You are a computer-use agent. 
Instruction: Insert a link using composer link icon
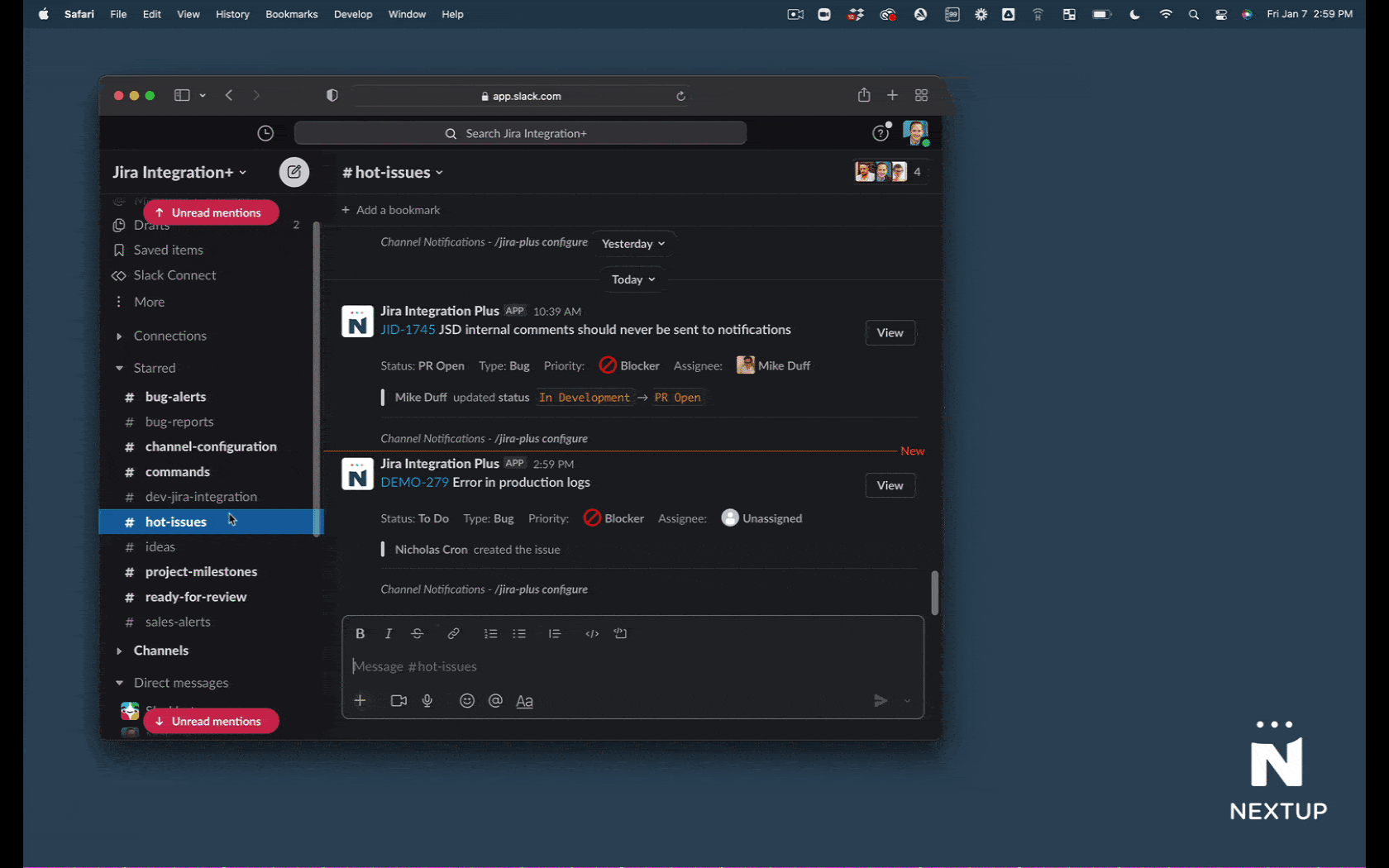[453, 633]
